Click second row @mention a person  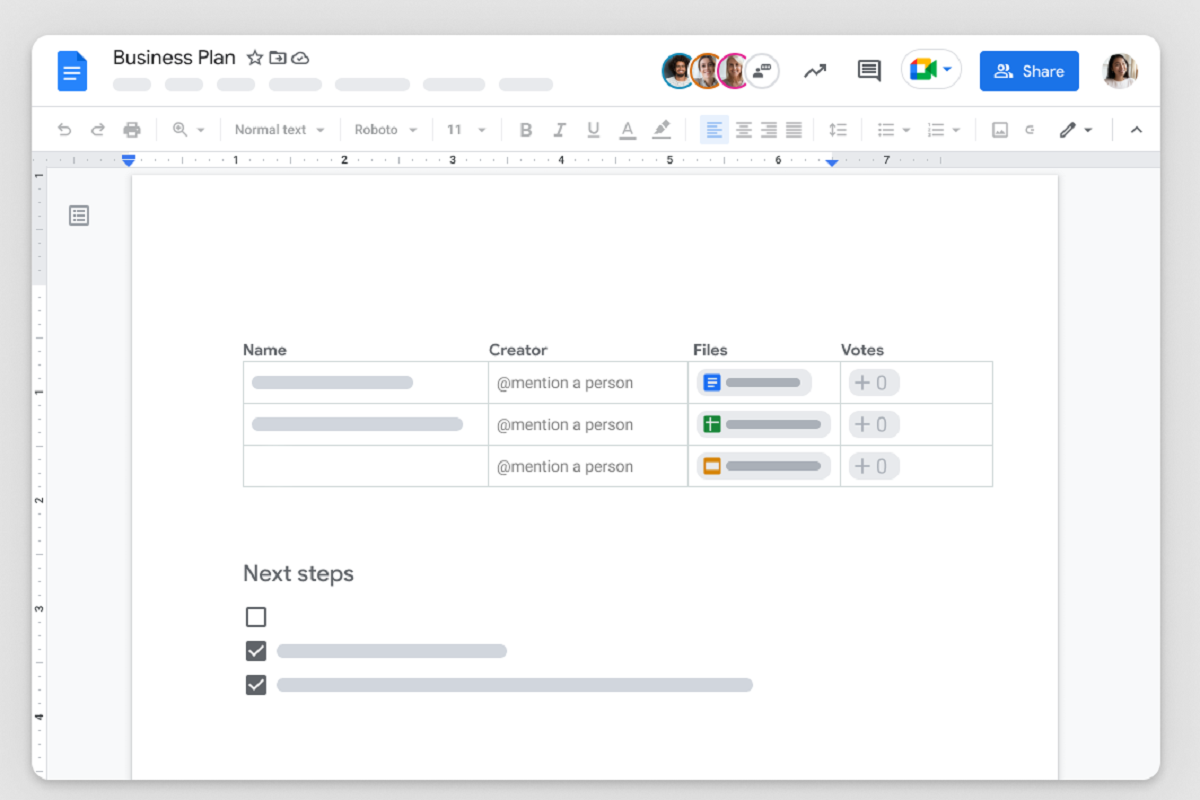coord(565,425)
